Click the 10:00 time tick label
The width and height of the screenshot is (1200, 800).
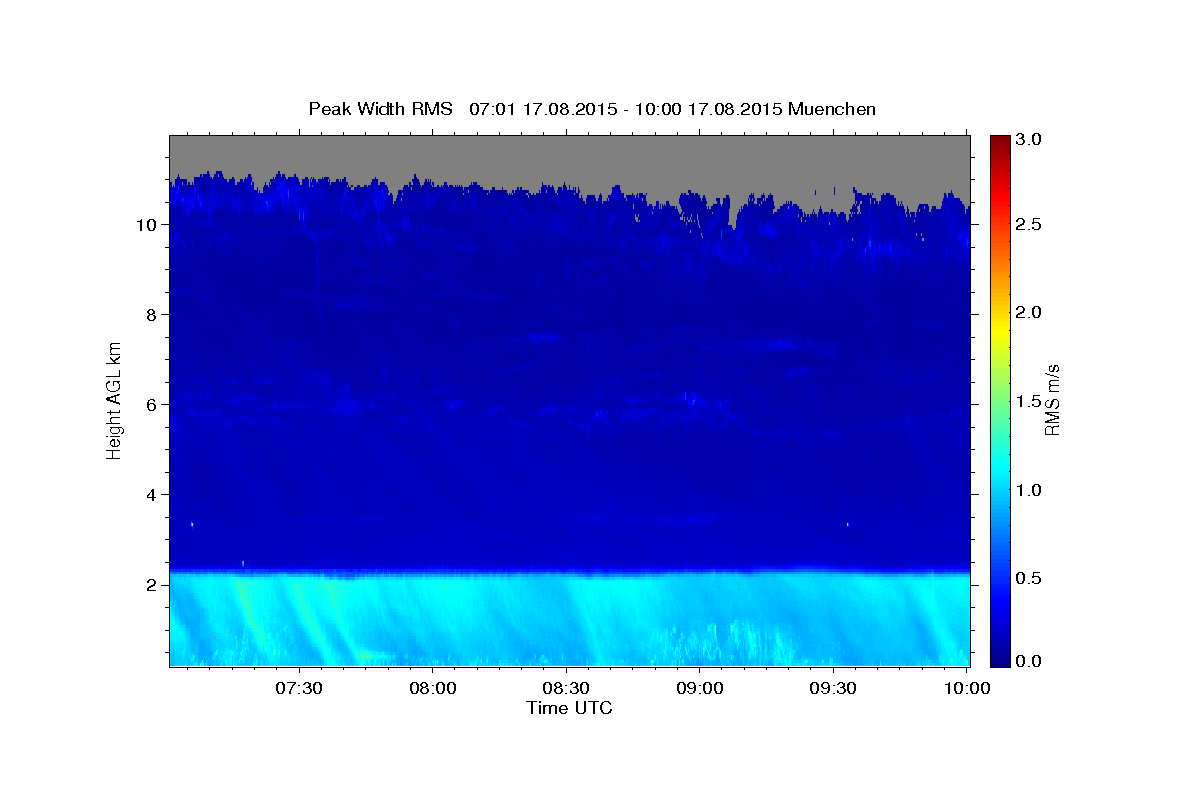point(967,688)
